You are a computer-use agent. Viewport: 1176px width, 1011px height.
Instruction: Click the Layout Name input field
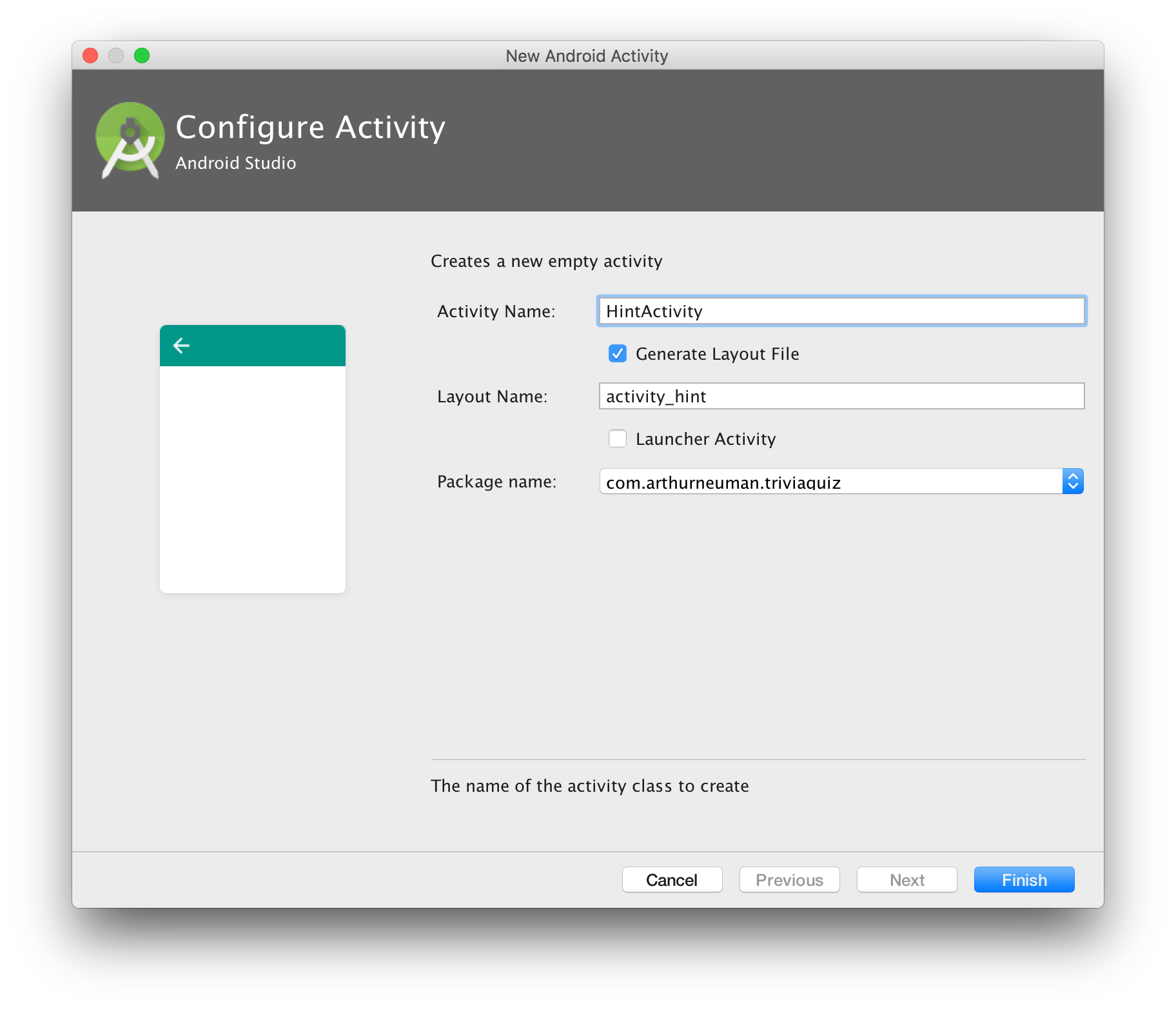[x=841, y=396]
